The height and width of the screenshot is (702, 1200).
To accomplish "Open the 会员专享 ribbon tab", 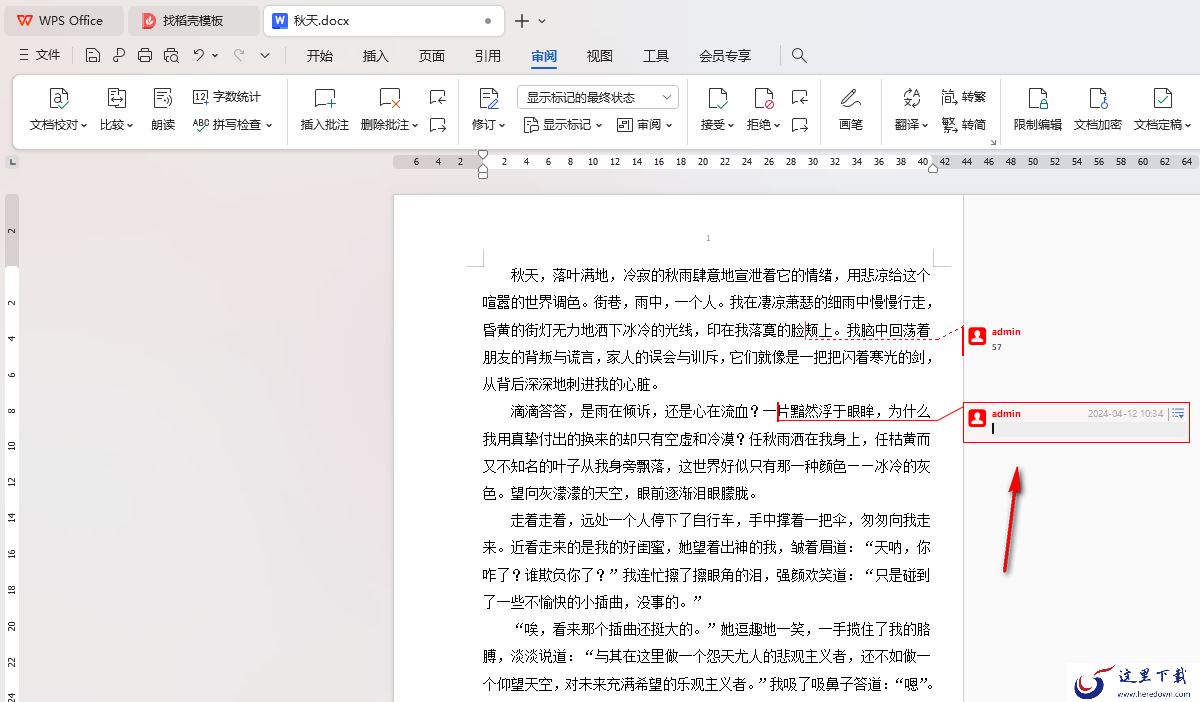I will coord(725,56).
